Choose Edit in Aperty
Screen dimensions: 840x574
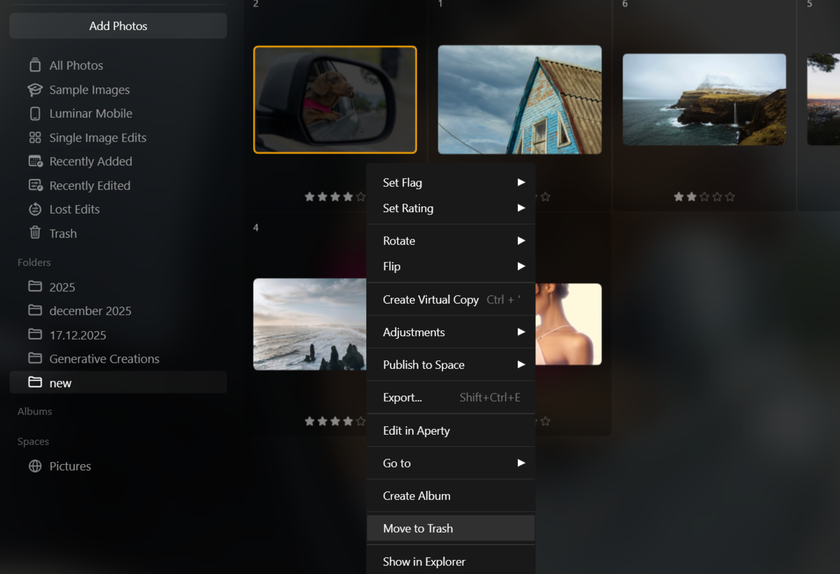point(451,431)
